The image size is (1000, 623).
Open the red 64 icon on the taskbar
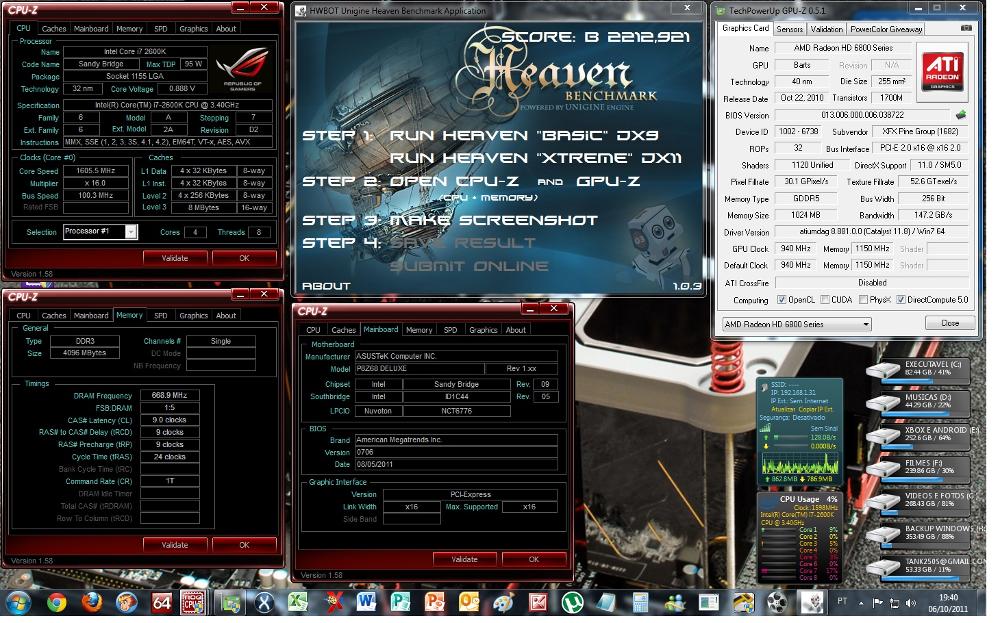coord(161,602)
